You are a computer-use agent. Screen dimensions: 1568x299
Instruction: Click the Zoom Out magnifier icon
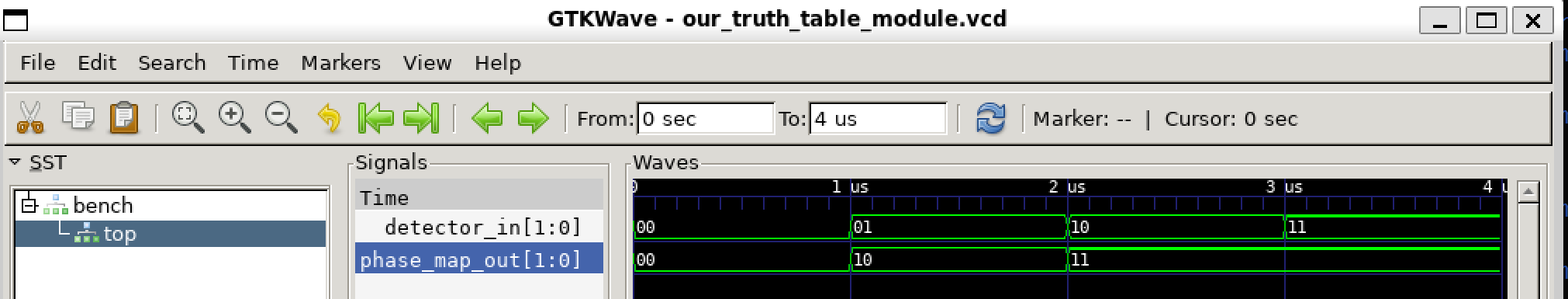pos(281,118)
